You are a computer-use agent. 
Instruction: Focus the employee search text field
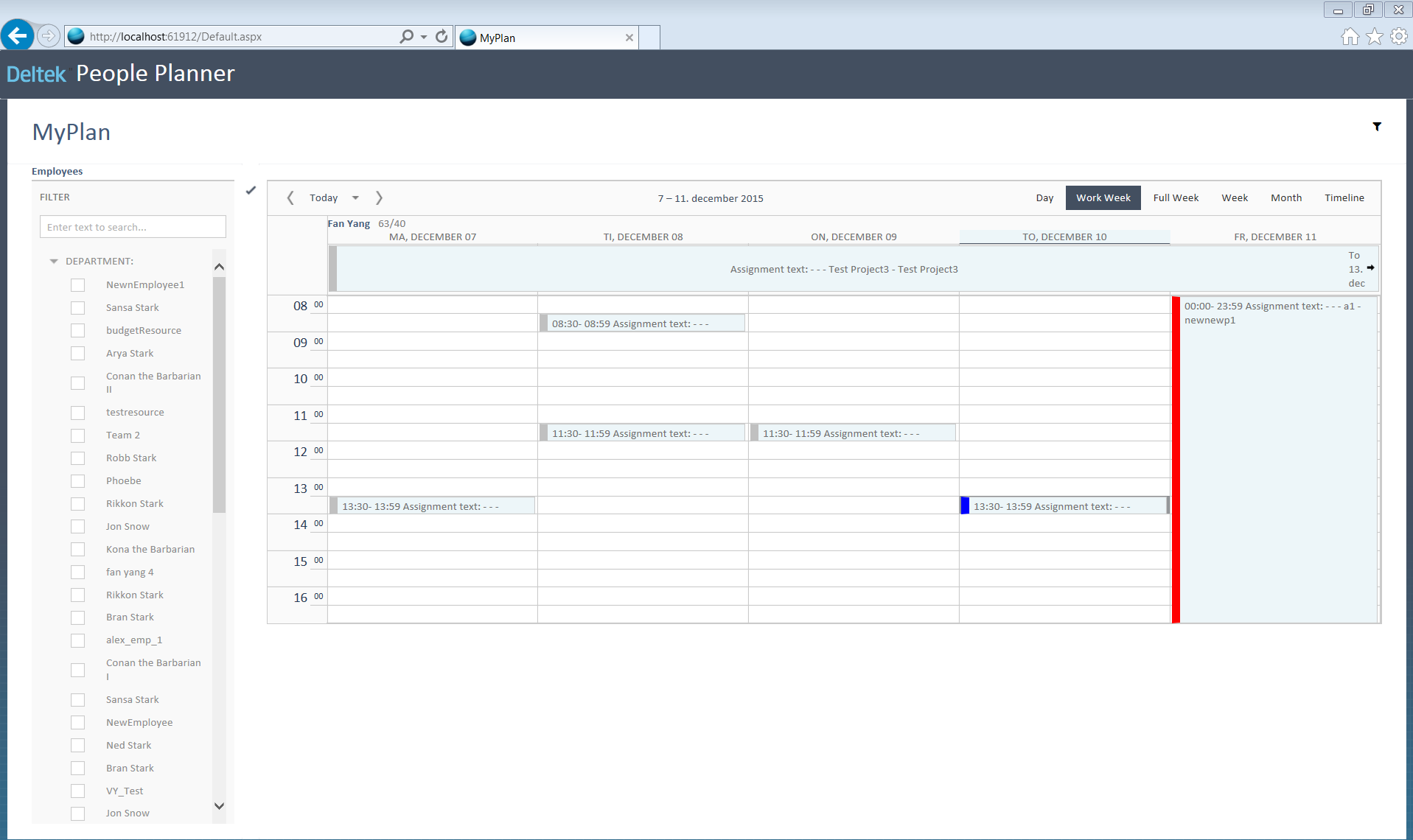point(133,227)
